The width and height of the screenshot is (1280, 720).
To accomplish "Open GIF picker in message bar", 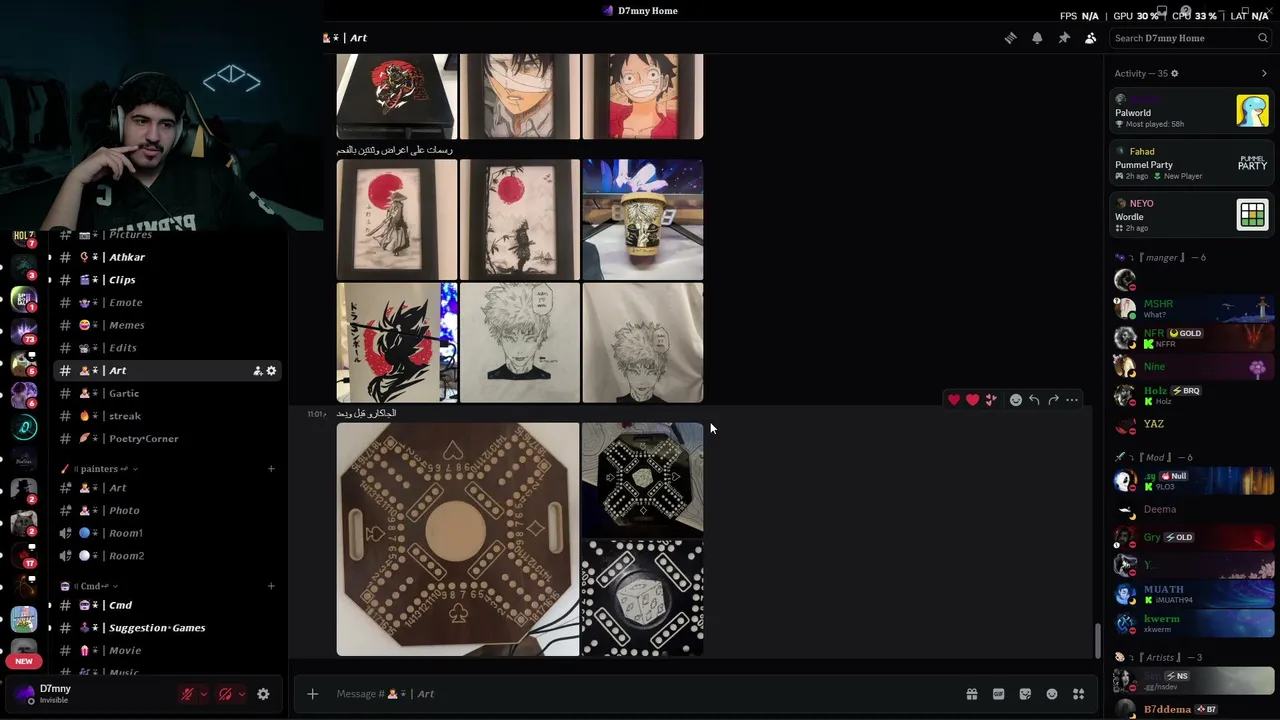I will pyautogui.click(x=998, y=694).
